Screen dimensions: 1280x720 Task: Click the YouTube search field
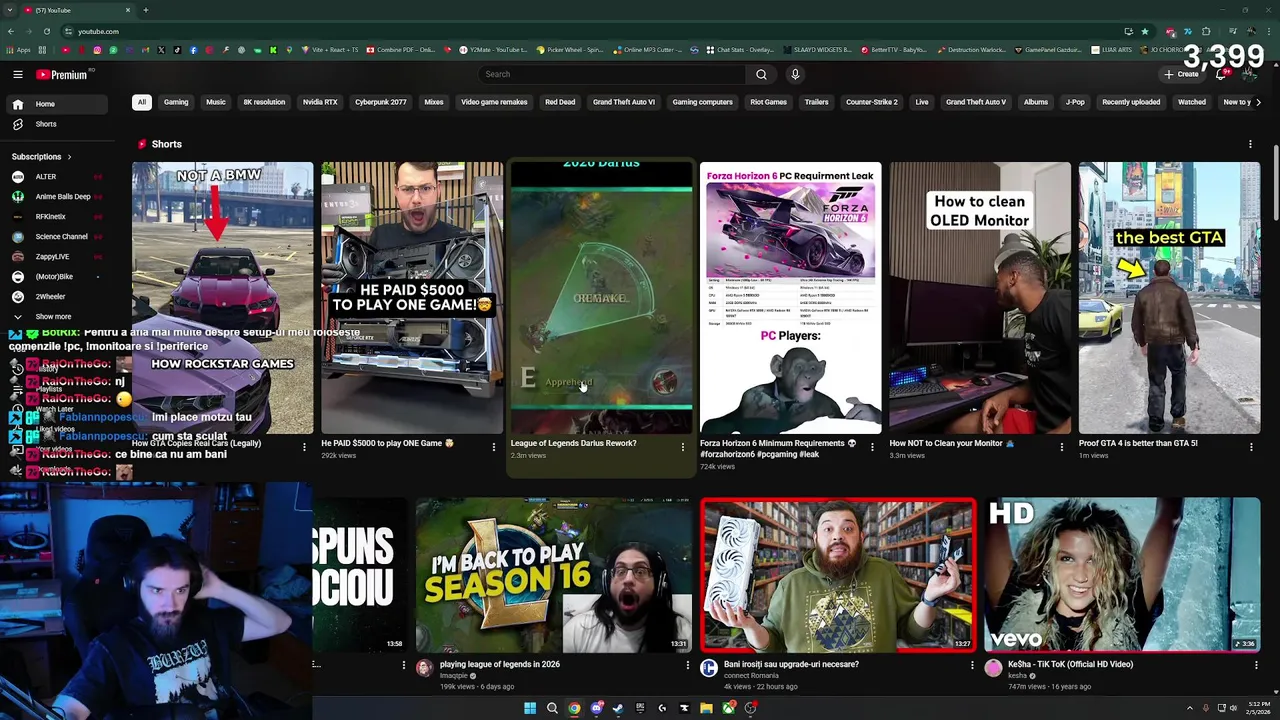point(612,74)
